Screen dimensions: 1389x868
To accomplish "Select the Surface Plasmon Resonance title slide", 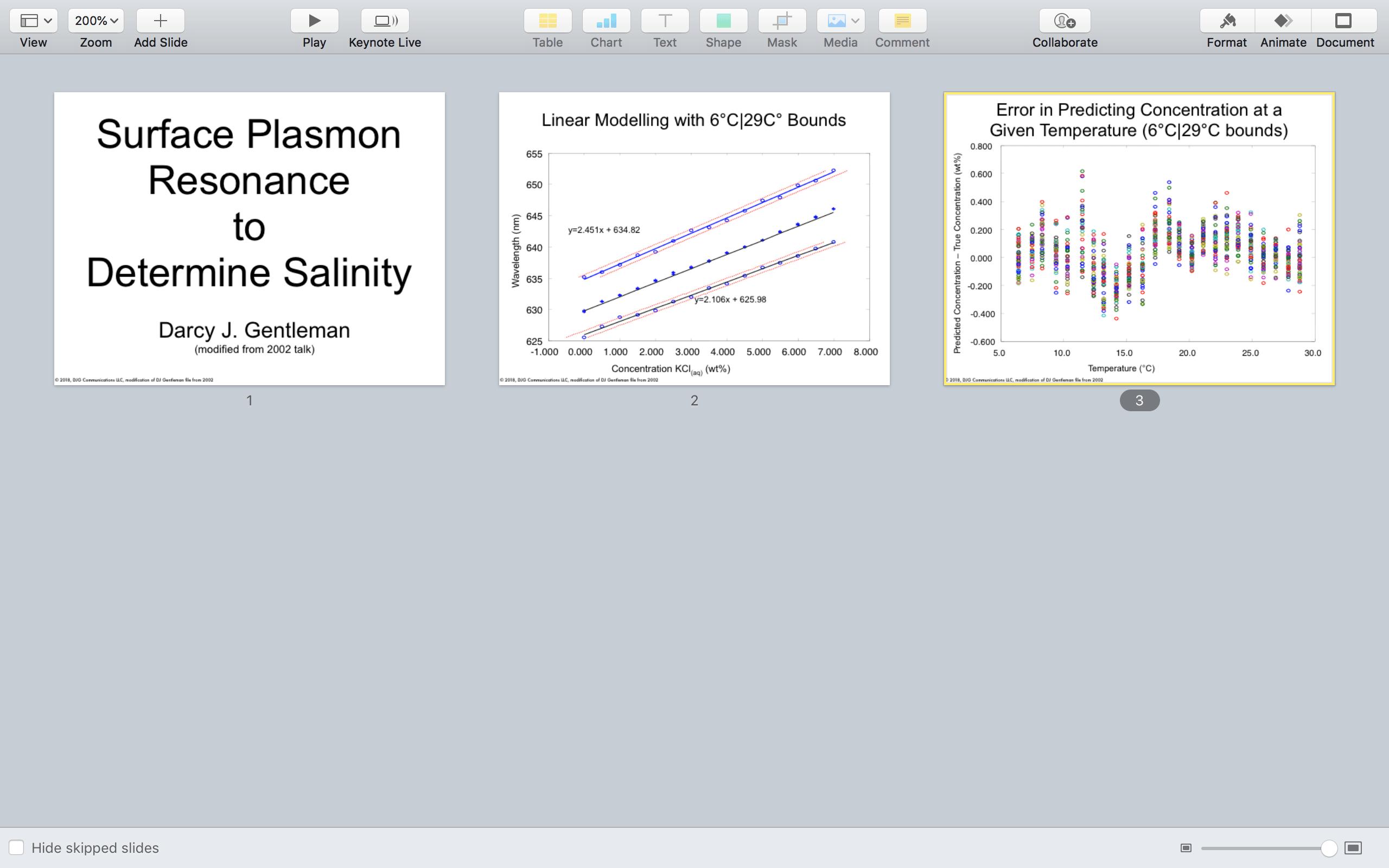I will 249,238.
